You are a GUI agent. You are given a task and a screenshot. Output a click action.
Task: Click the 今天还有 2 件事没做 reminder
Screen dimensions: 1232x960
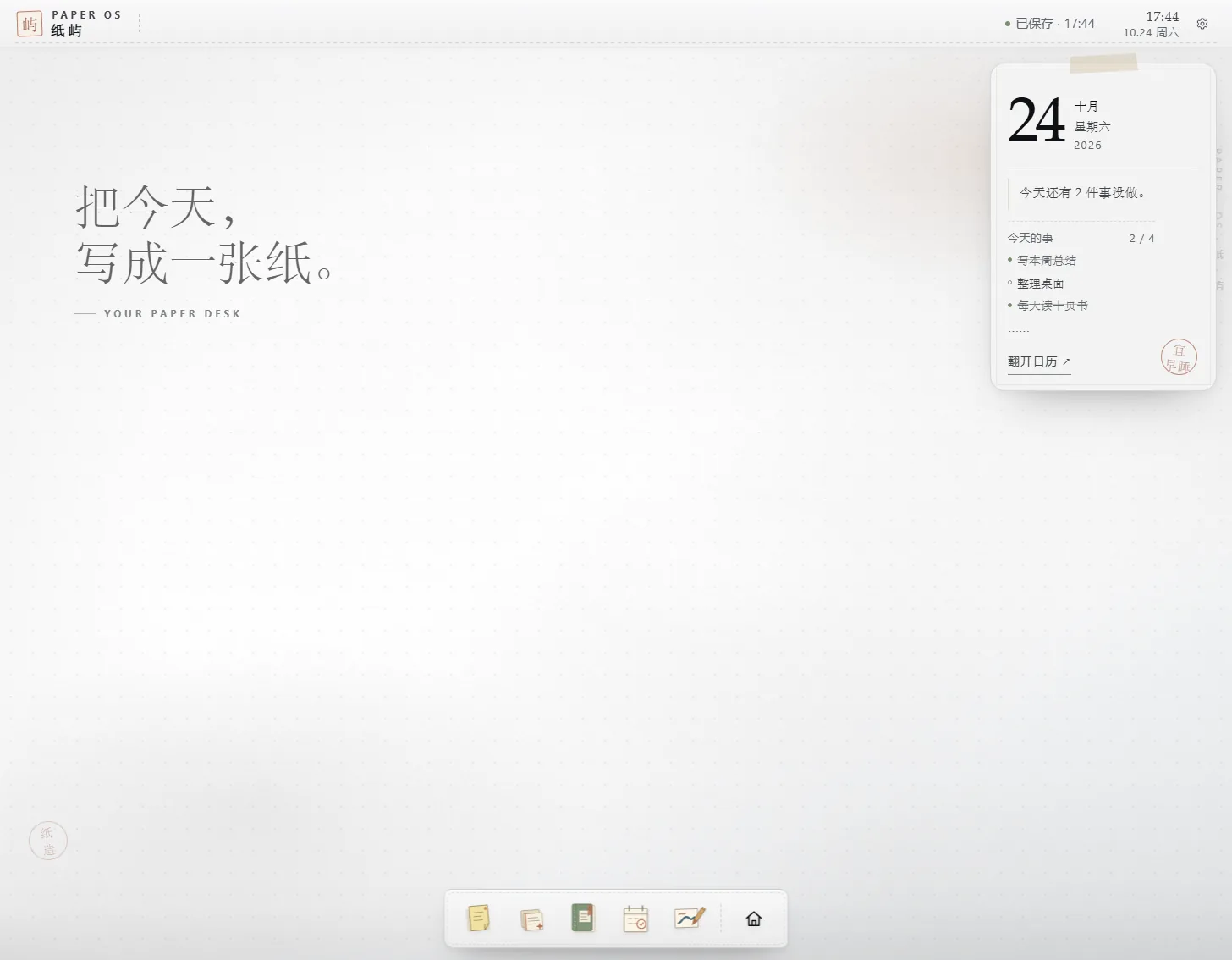[1082, 193]
